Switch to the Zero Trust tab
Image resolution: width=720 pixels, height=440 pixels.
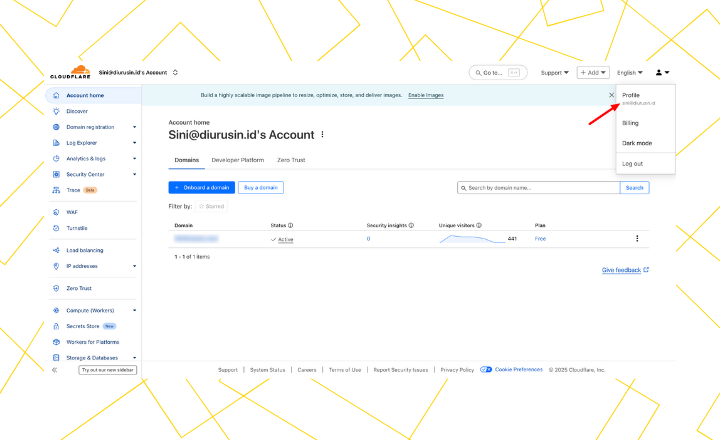[x=291, y=160]
